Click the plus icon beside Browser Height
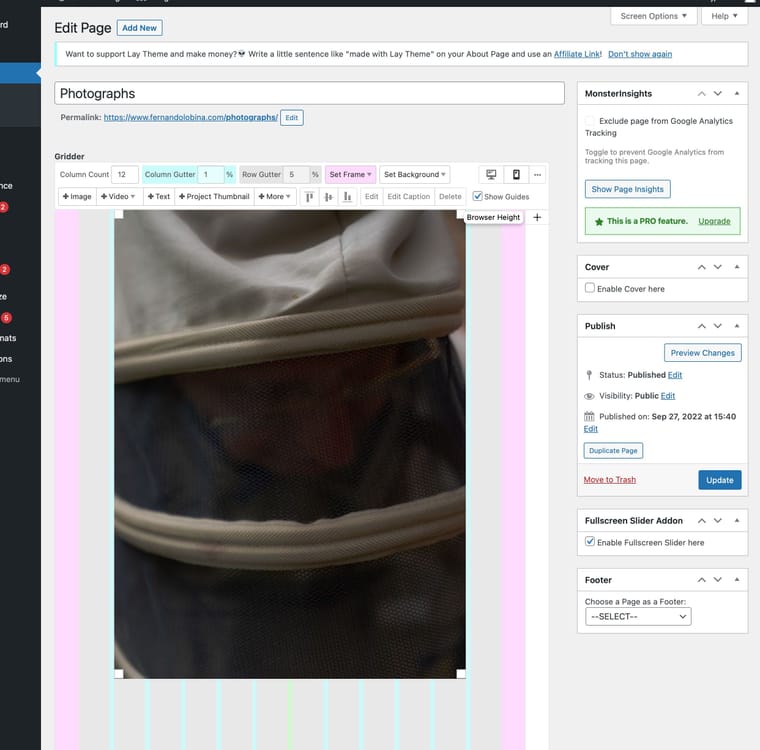Image resolution: width=760 pixels, height=750 pixels. [537, 217]
